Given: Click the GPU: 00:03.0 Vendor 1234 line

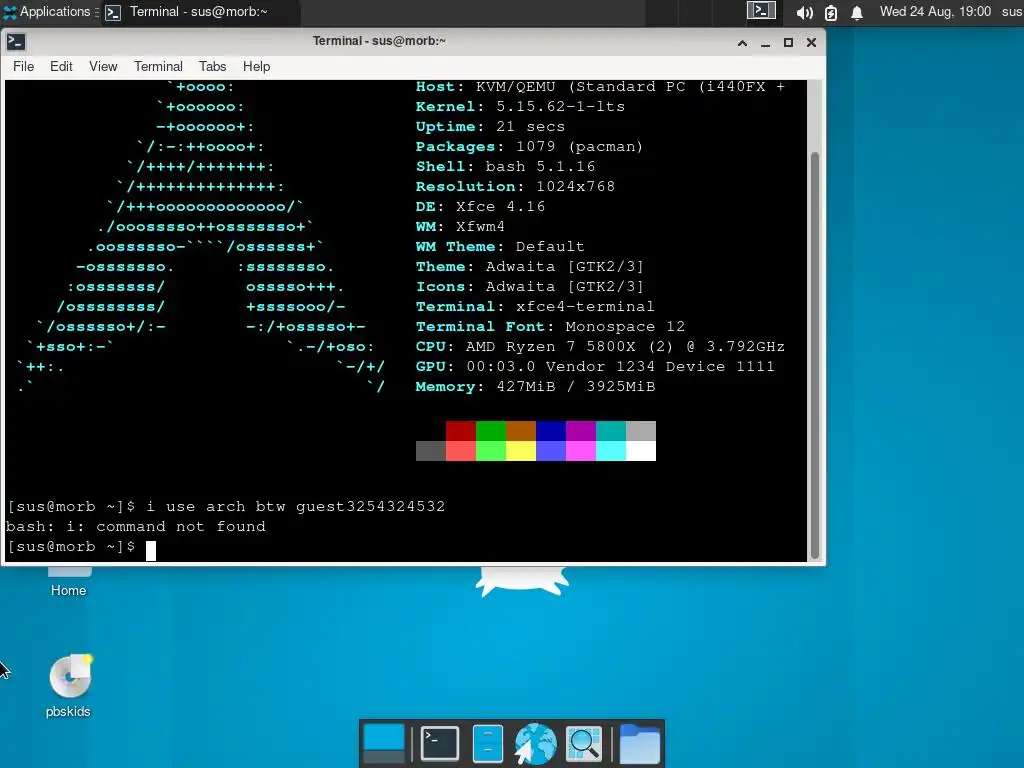Looking at the screenshot, I should 595,367.
